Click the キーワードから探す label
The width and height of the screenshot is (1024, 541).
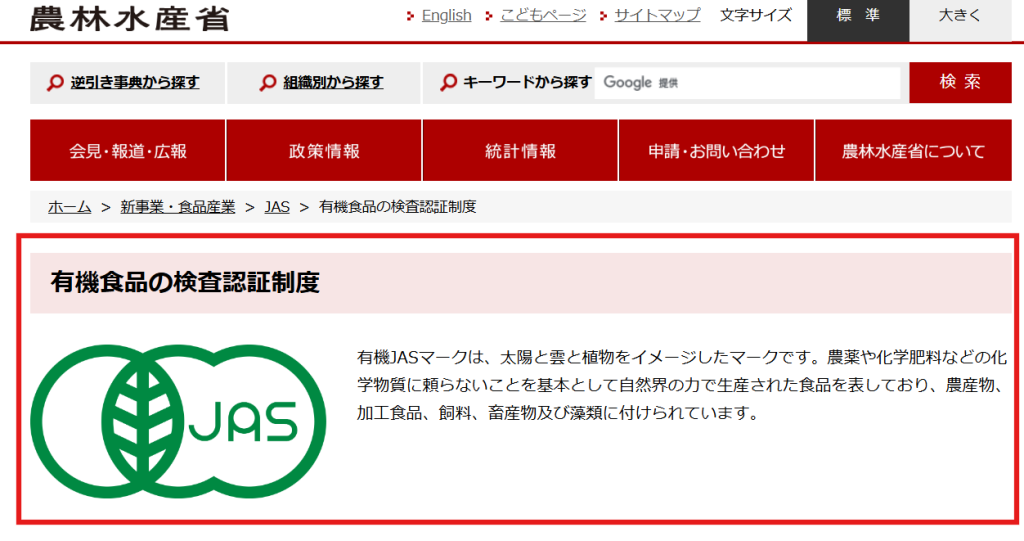click(527, 82)
